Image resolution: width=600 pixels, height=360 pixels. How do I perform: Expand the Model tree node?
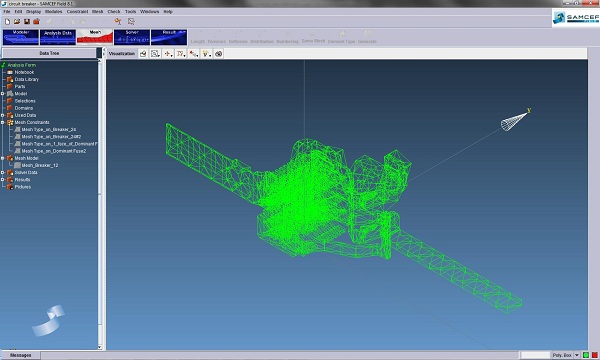click(3, 94)
